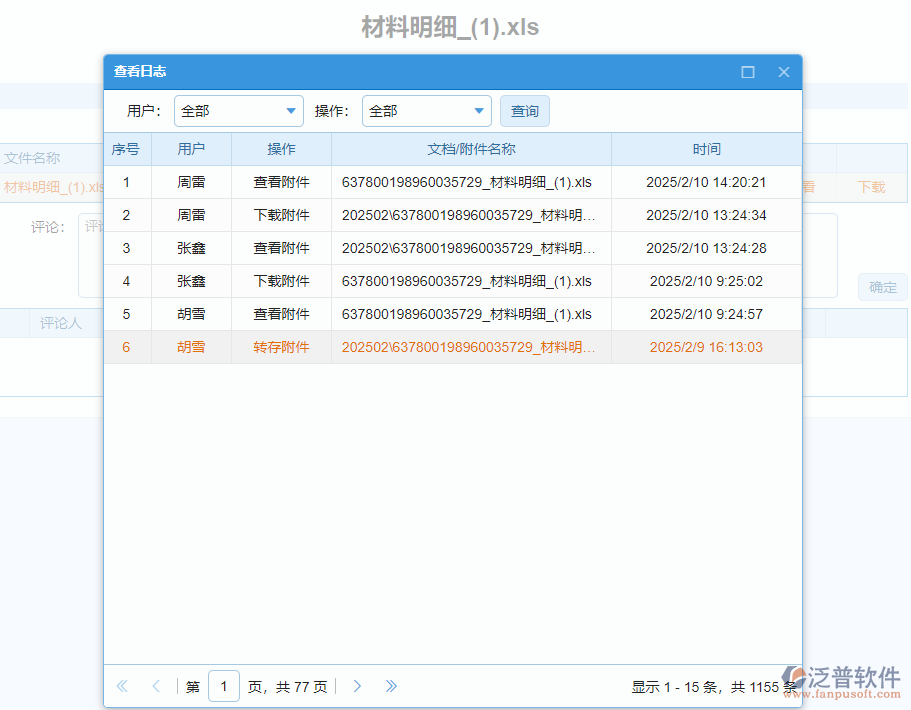911x710 pixels.
Task: Jump to the last log page
Action: coord(391,686)
